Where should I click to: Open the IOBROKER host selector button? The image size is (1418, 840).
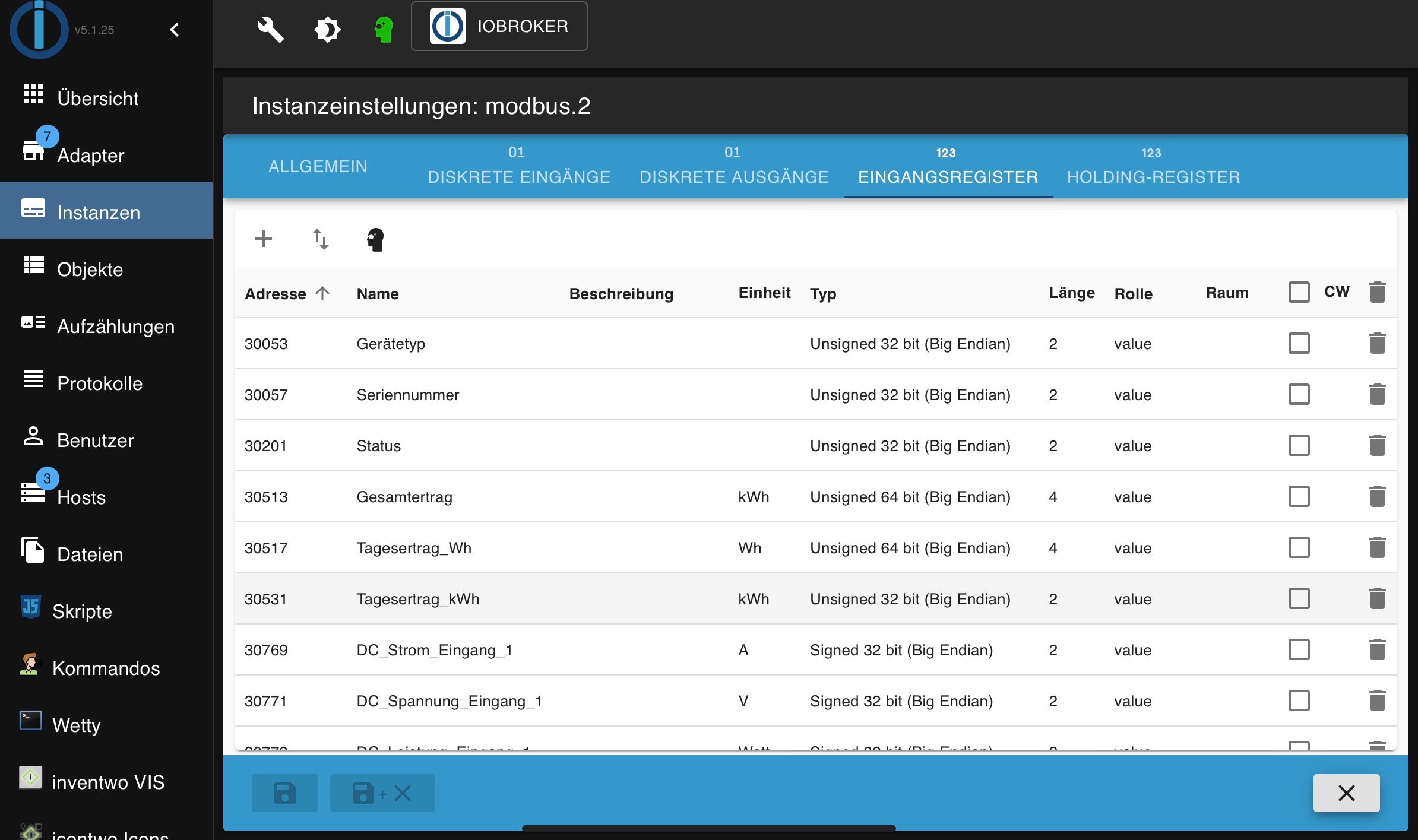(499, 27)
